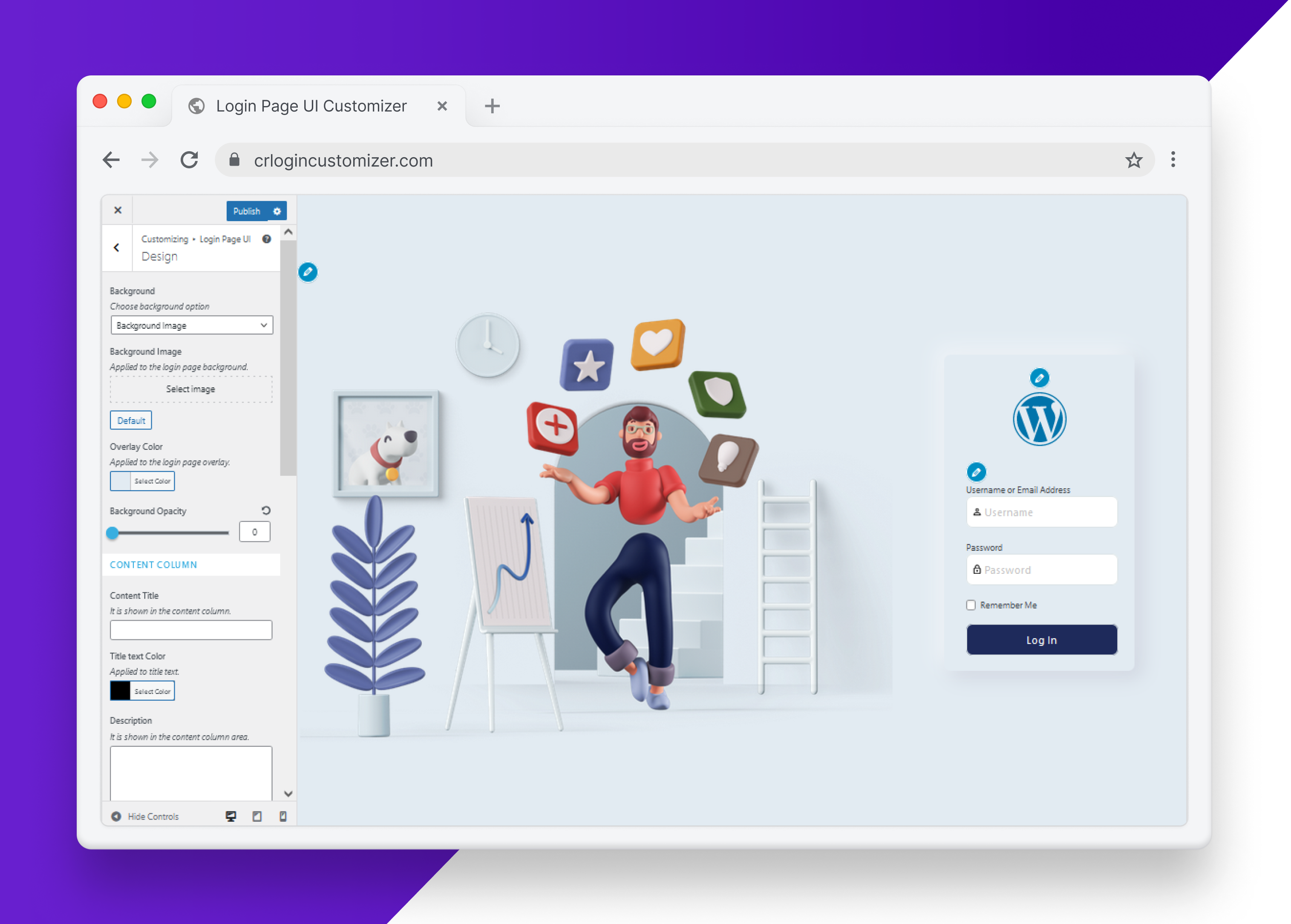The height and width of the screenshot is (924, 1291).
Task: Switch preview to desktop view
Action: click(x=231, y=816)
